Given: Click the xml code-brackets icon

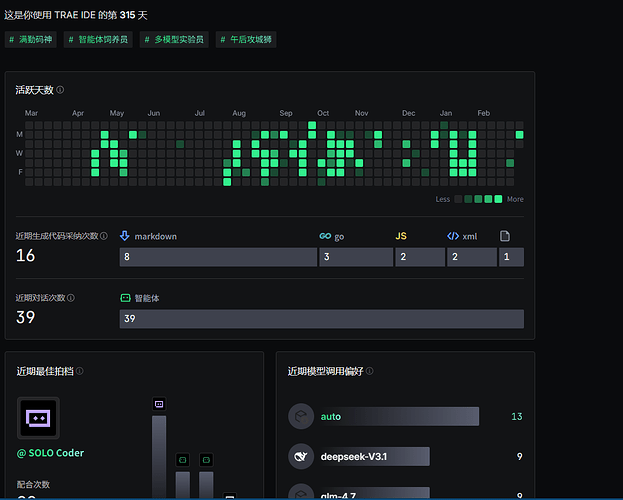Looking at the screenshot, I should point(453,236).
